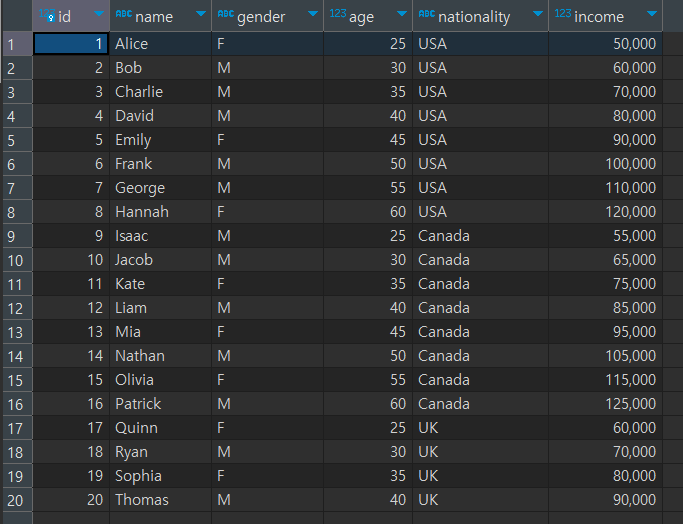Click the income cell 50,000
The image size is (683, 524).
tap(605, 44)
